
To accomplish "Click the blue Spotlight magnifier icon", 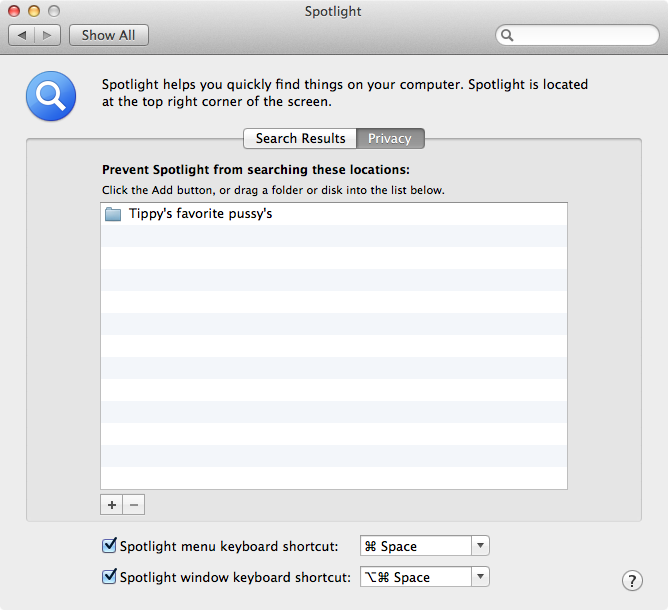I will coord(51,96).
